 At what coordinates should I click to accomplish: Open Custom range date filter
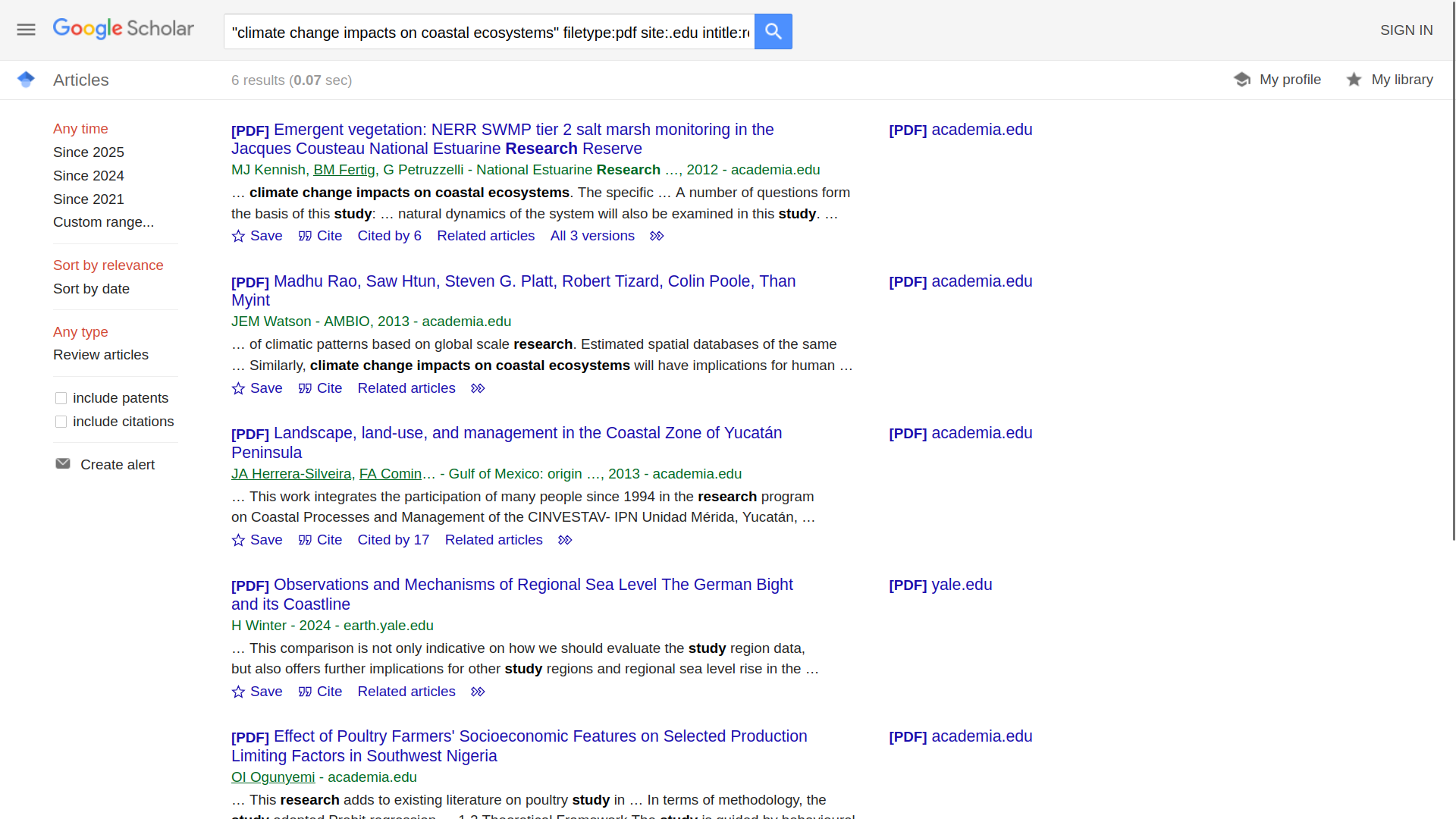click(103, 222)
